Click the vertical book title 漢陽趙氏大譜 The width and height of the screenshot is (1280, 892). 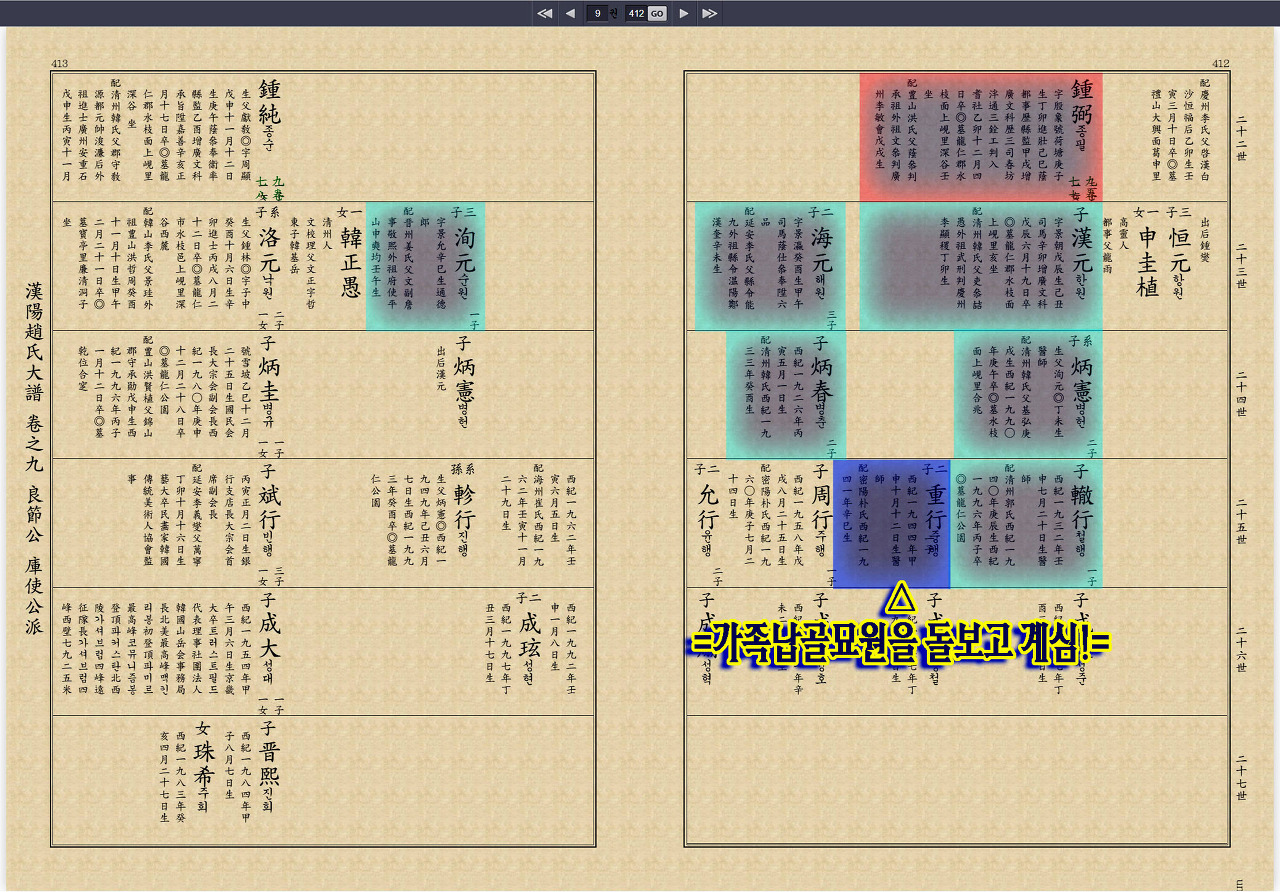click(x=34, y=343)
